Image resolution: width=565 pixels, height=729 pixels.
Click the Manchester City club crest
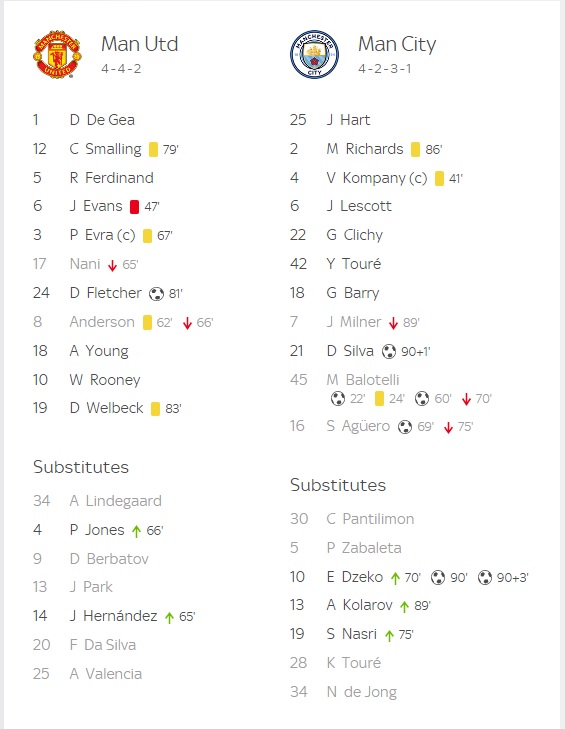[314, 54]
